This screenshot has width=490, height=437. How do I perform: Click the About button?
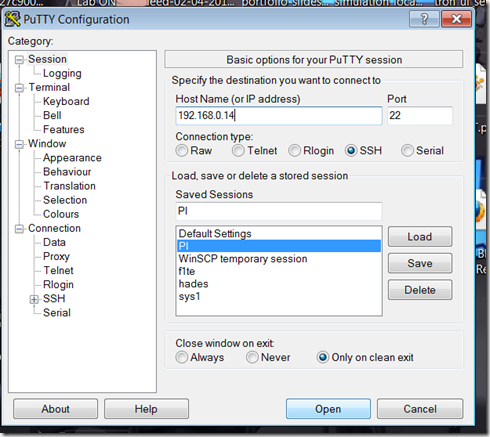pyautogui.click(x=55, y=409)
